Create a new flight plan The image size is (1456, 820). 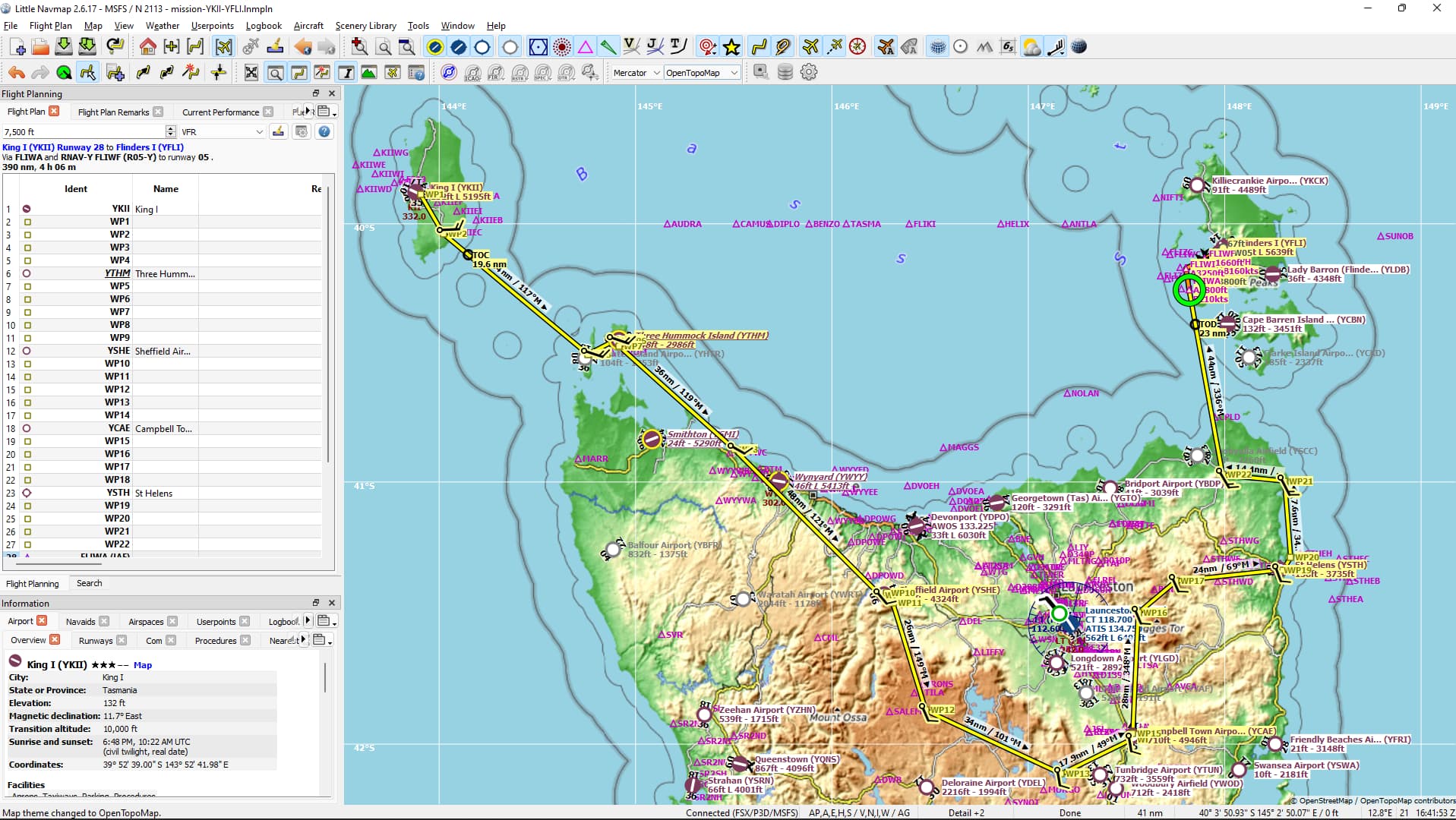pos(17,47)
